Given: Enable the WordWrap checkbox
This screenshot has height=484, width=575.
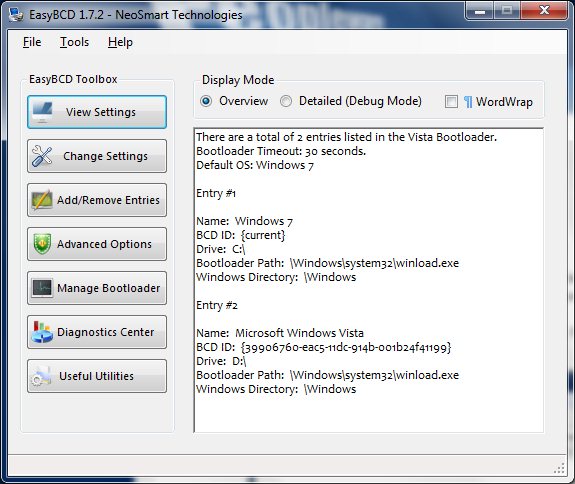Looking at the screenshot, I should pyautogui.click(x=451, y=102).
